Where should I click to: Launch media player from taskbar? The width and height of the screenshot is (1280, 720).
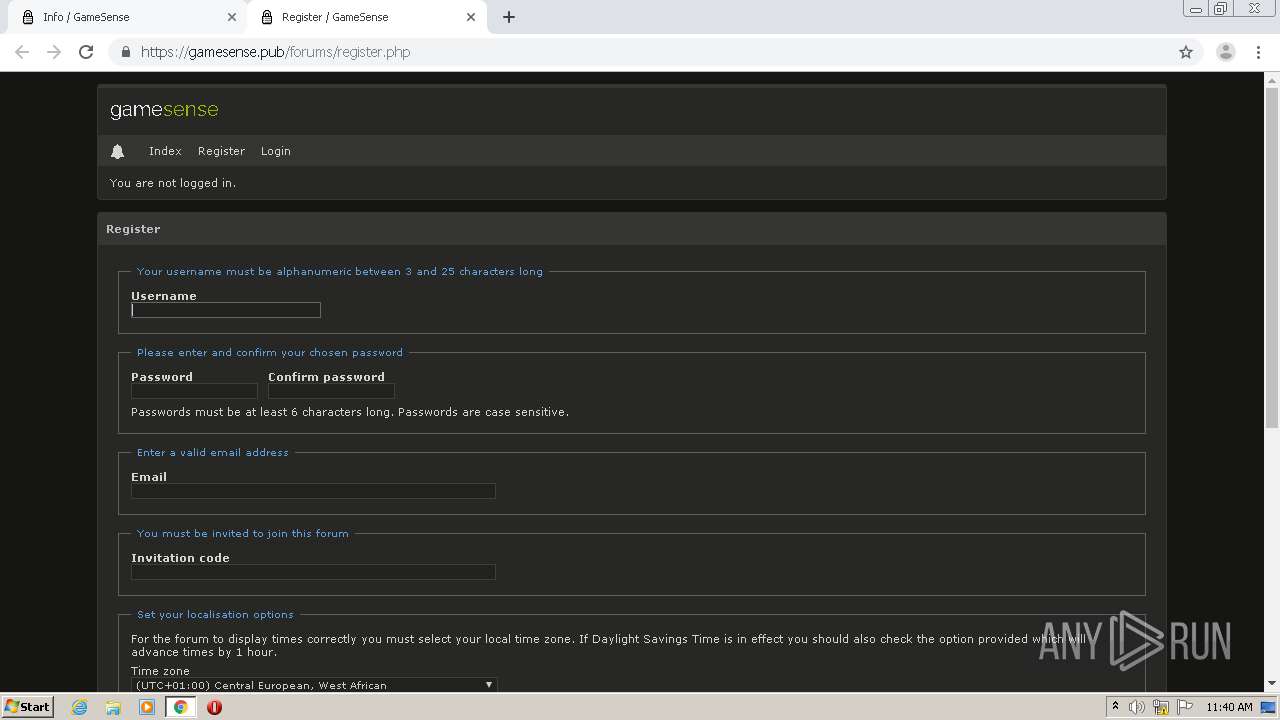click(147, 707)
